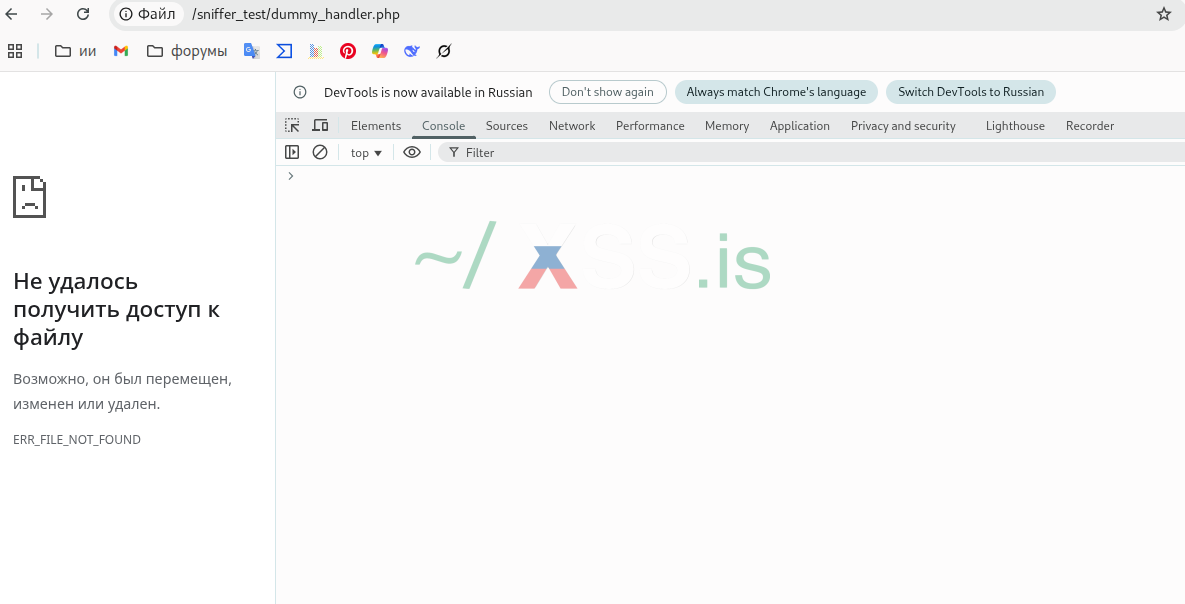Click the DevTools info icon in the notification bar
The width and height of the screenshot is (1185, 604).
point(300,92)
